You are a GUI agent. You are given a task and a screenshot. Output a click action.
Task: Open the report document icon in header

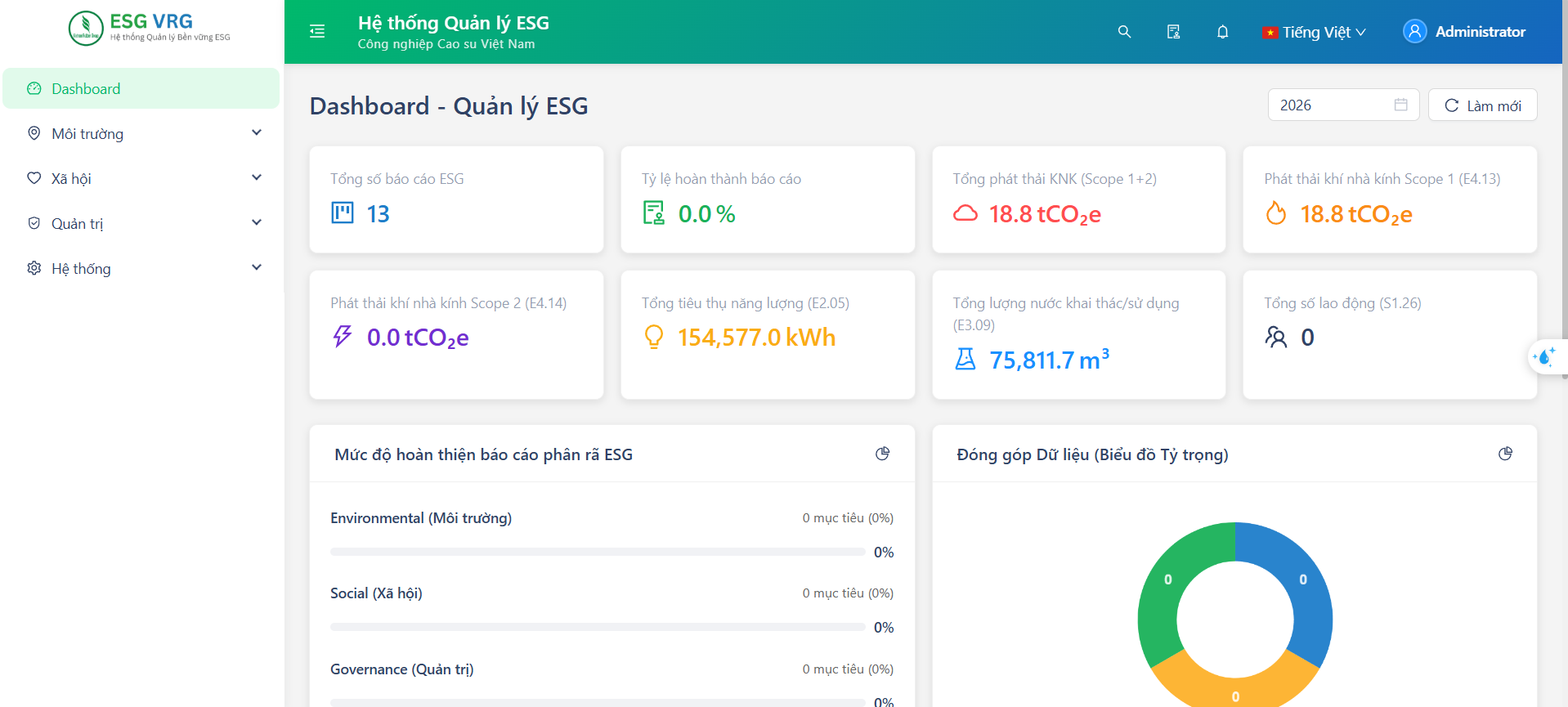[x=1173, y=32]
